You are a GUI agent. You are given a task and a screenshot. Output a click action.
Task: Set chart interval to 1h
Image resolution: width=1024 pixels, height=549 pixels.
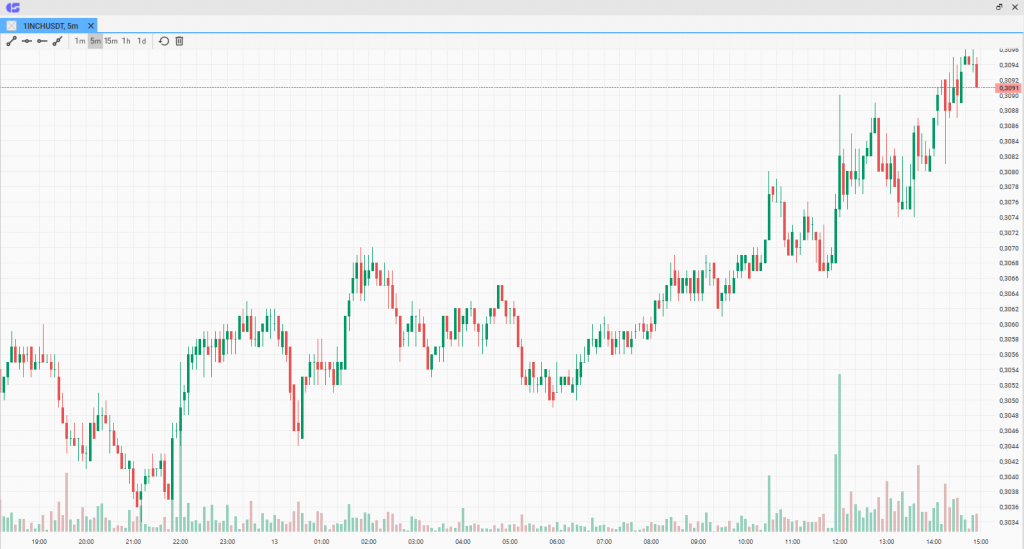tap(126, 41)
